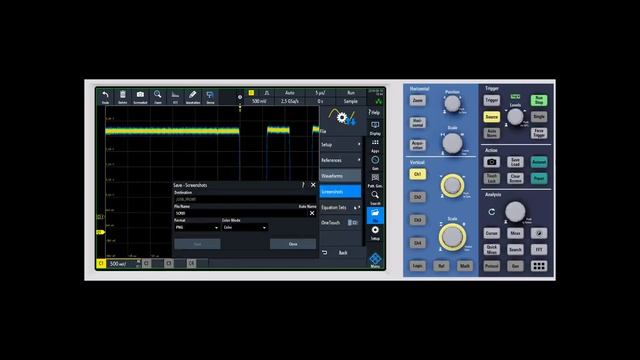This screenshot has height=360, width=640.
Task: Tap the Screenshot camera icon in the toolbar
Action: pos(140,97)
